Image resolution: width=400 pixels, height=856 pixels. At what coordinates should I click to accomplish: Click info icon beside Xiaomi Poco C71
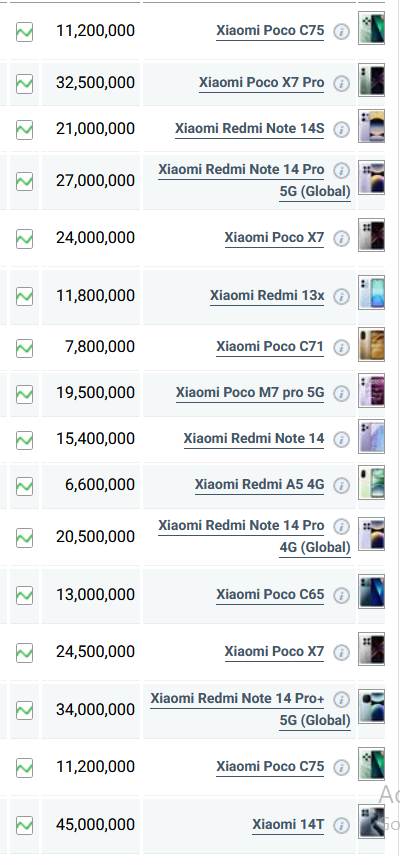[342, 348]
